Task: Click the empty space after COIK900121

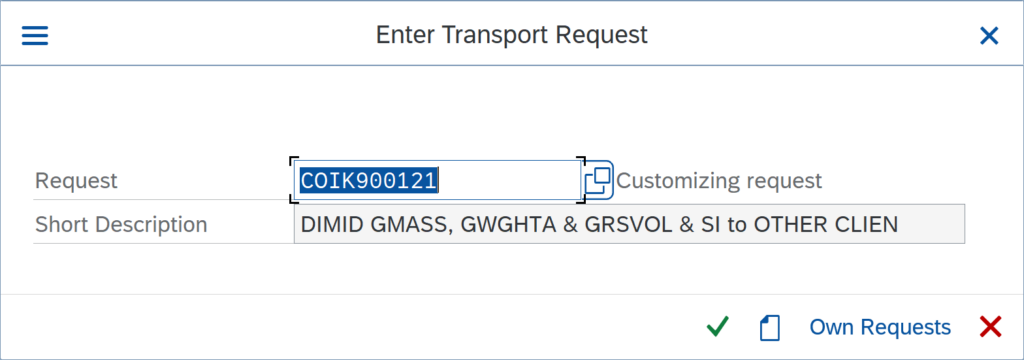Action: (x=508, y=180)
